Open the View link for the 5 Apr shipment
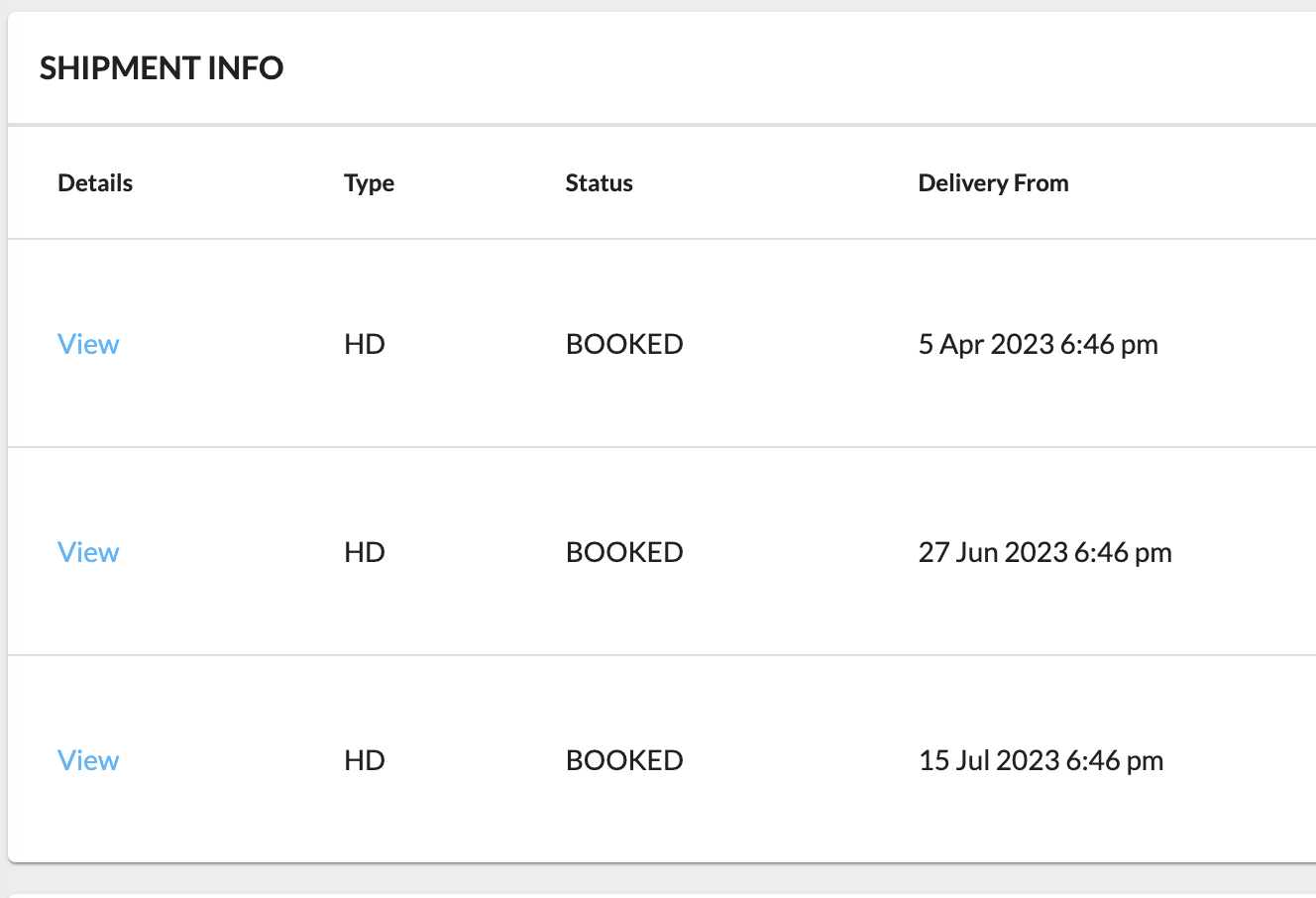Screen dimensions: 1316x898 pyautogui.click(x=88, y=344)
